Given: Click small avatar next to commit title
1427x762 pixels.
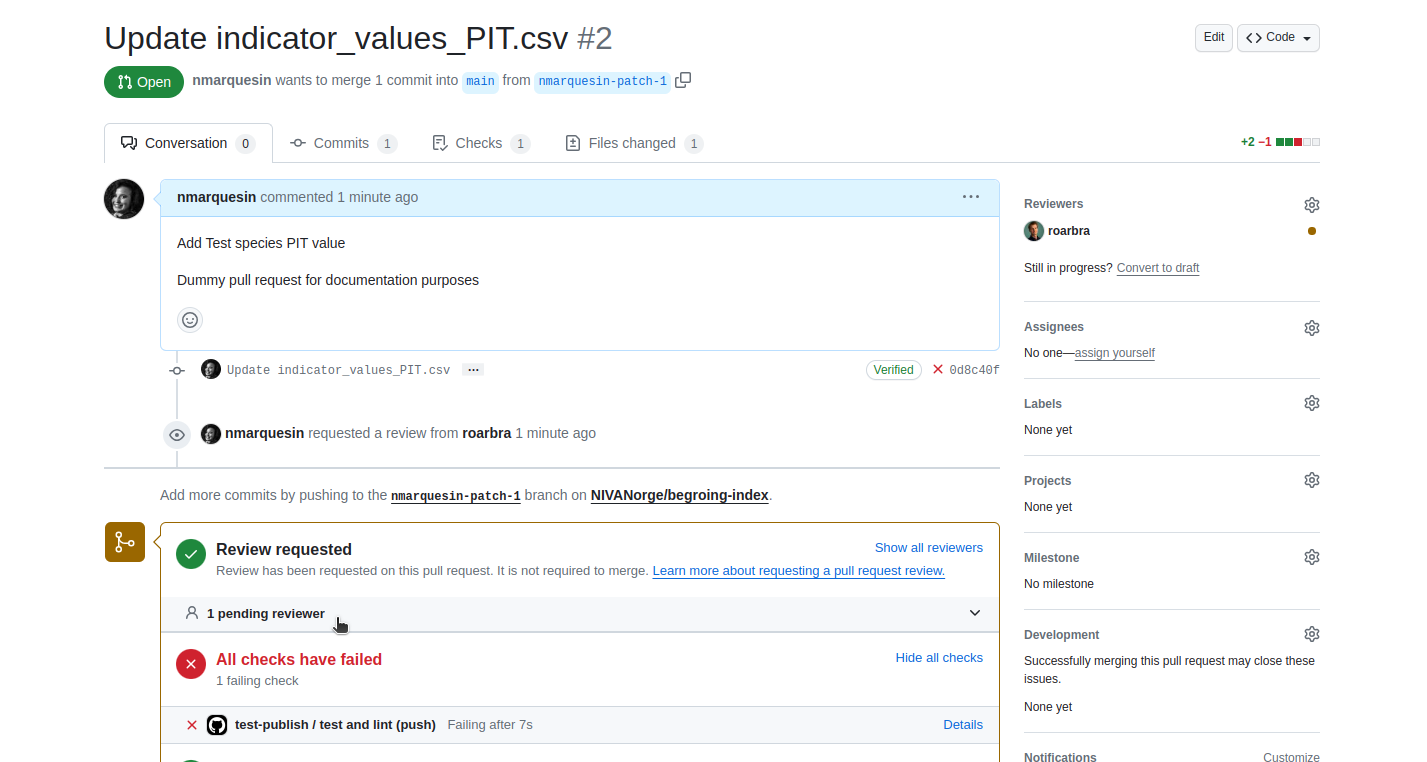Looking at the screenshot, I should click(x=211, y=369).
